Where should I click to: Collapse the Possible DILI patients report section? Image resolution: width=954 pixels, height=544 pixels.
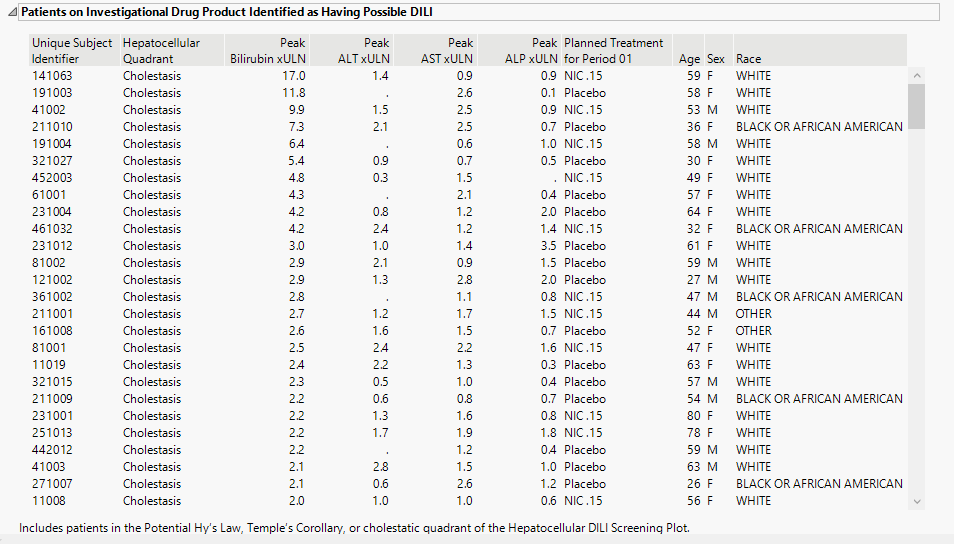(x=12, y=12)
